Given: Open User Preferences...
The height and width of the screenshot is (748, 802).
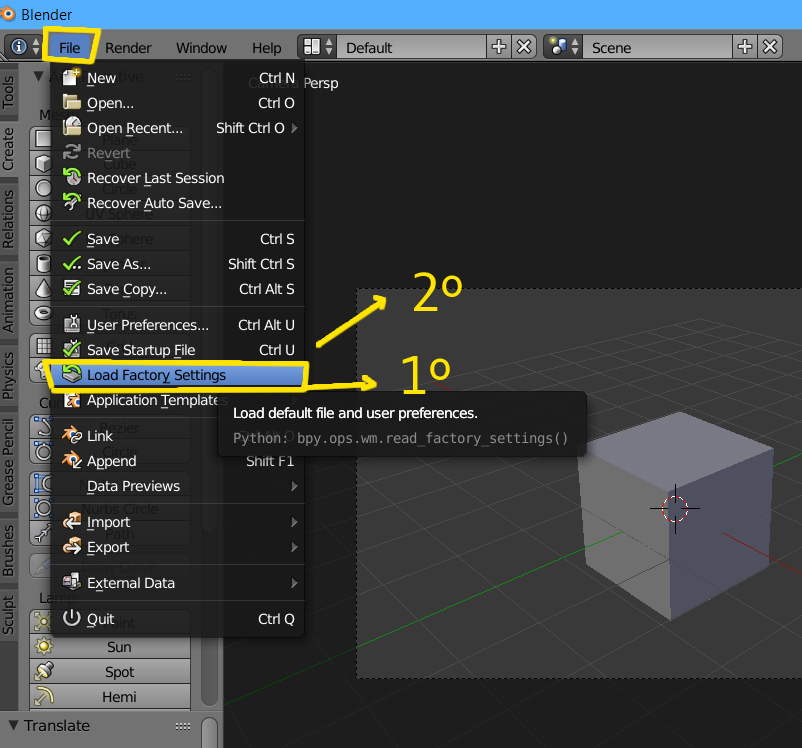Looking at the screenshot, I should (x=177, y=325).
